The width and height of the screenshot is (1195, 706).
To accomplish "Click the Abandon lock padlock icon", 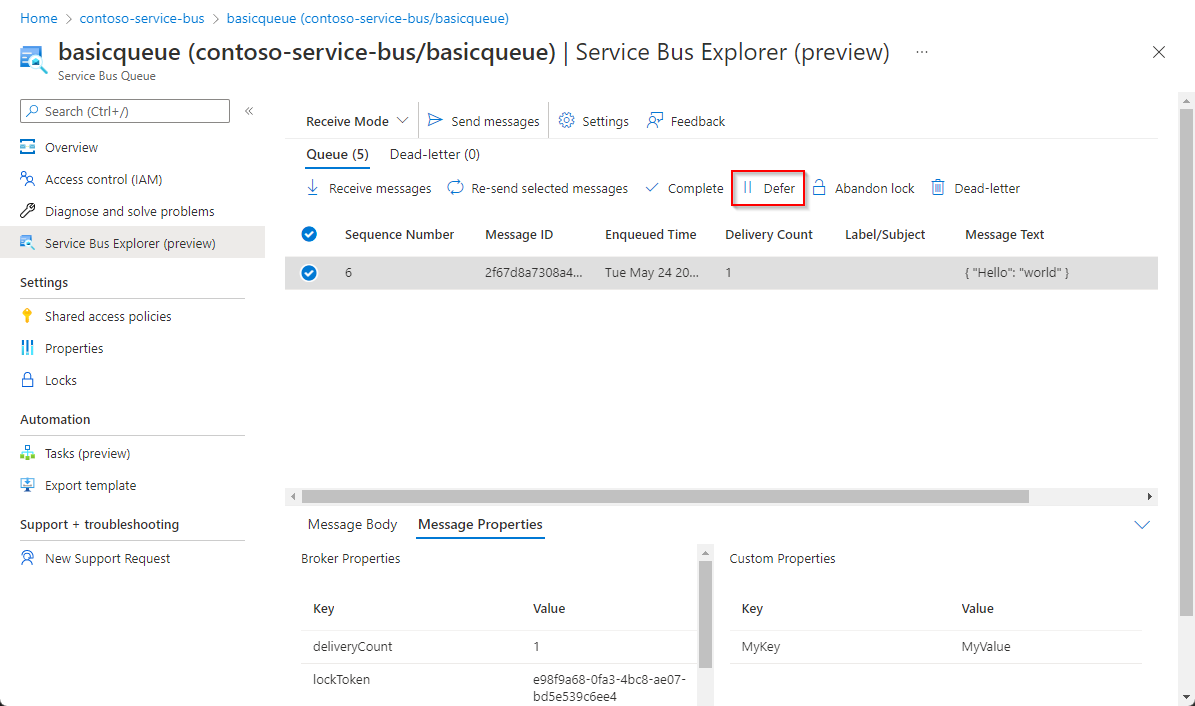I will 819,188.
